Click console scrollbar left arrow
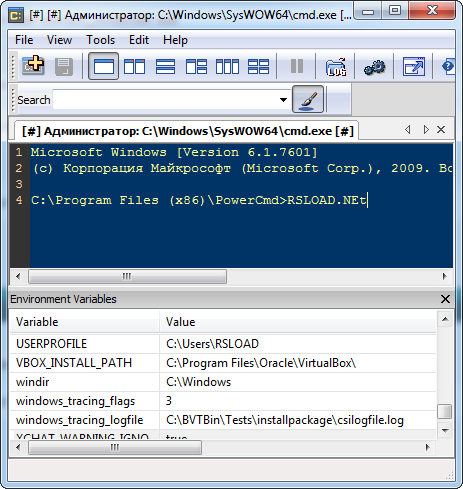 18,276
